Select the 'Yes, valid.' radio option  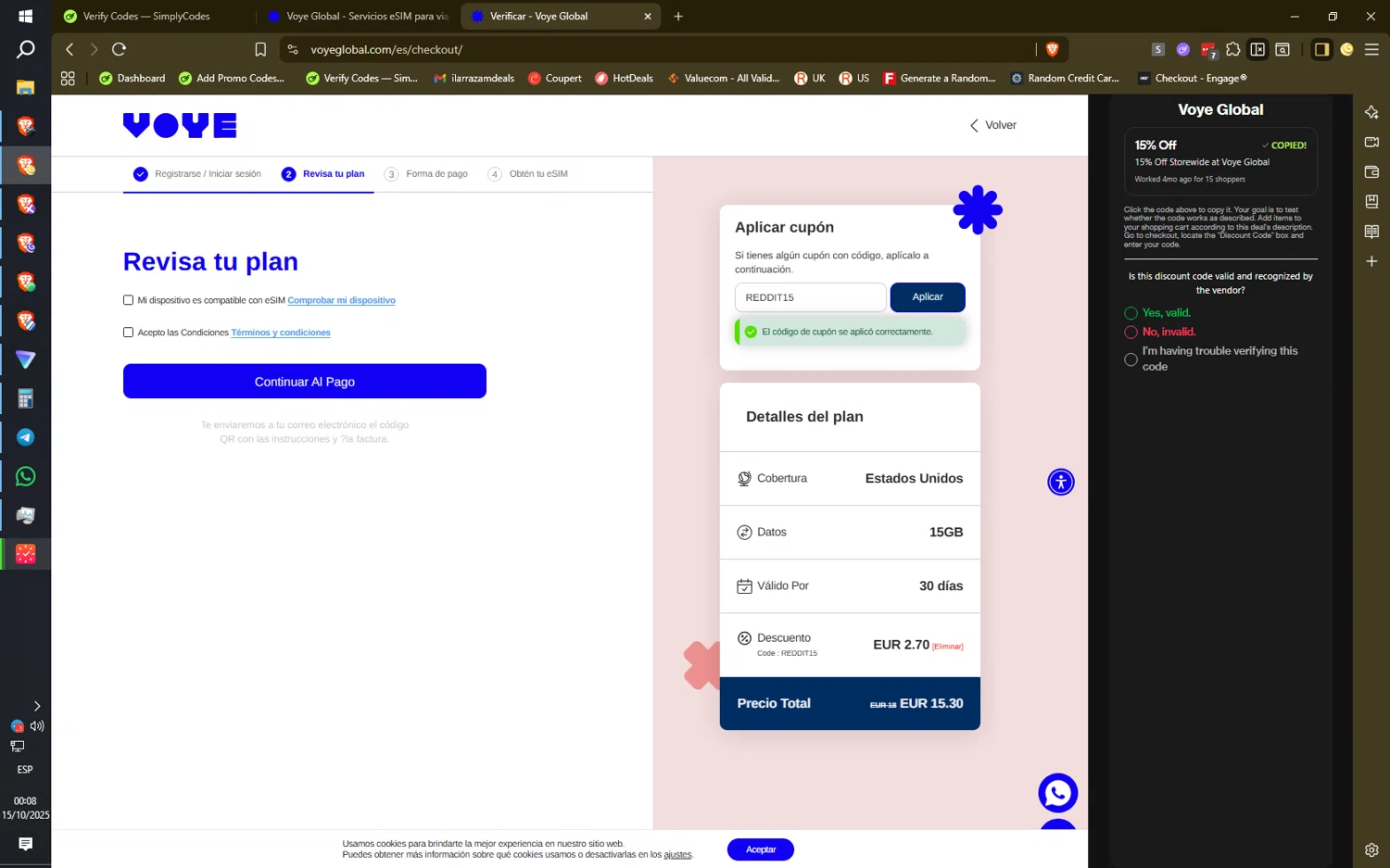pyautogui.click(x=1131, y=313)
